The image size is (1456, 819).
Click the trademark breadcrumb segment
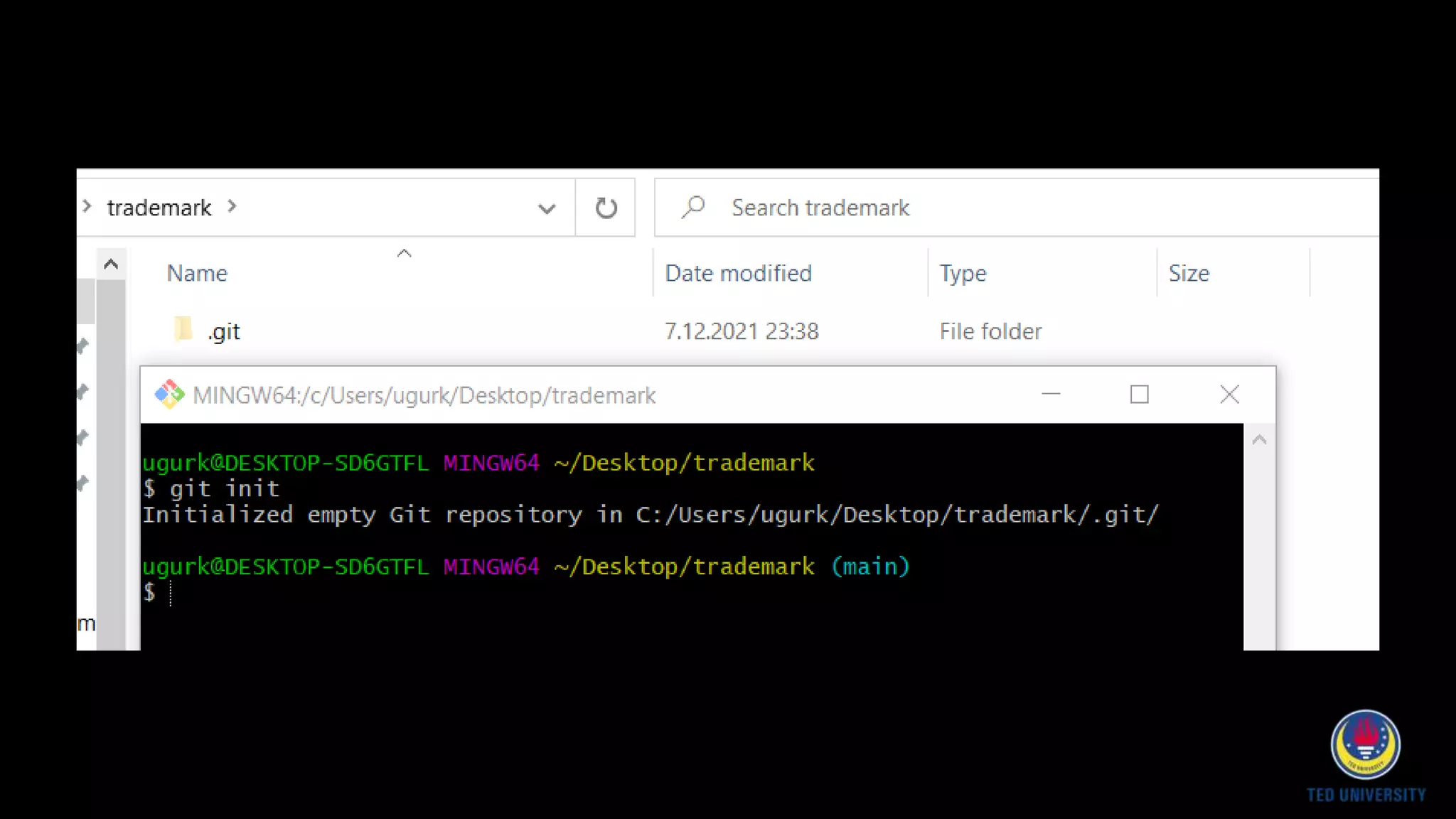[159, 208]
